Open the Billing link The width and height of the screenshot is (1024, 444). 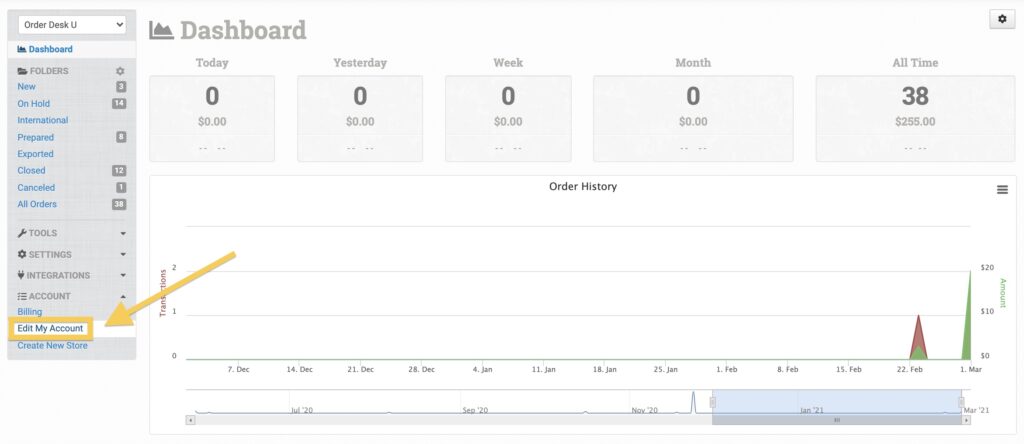click(30, 312)
